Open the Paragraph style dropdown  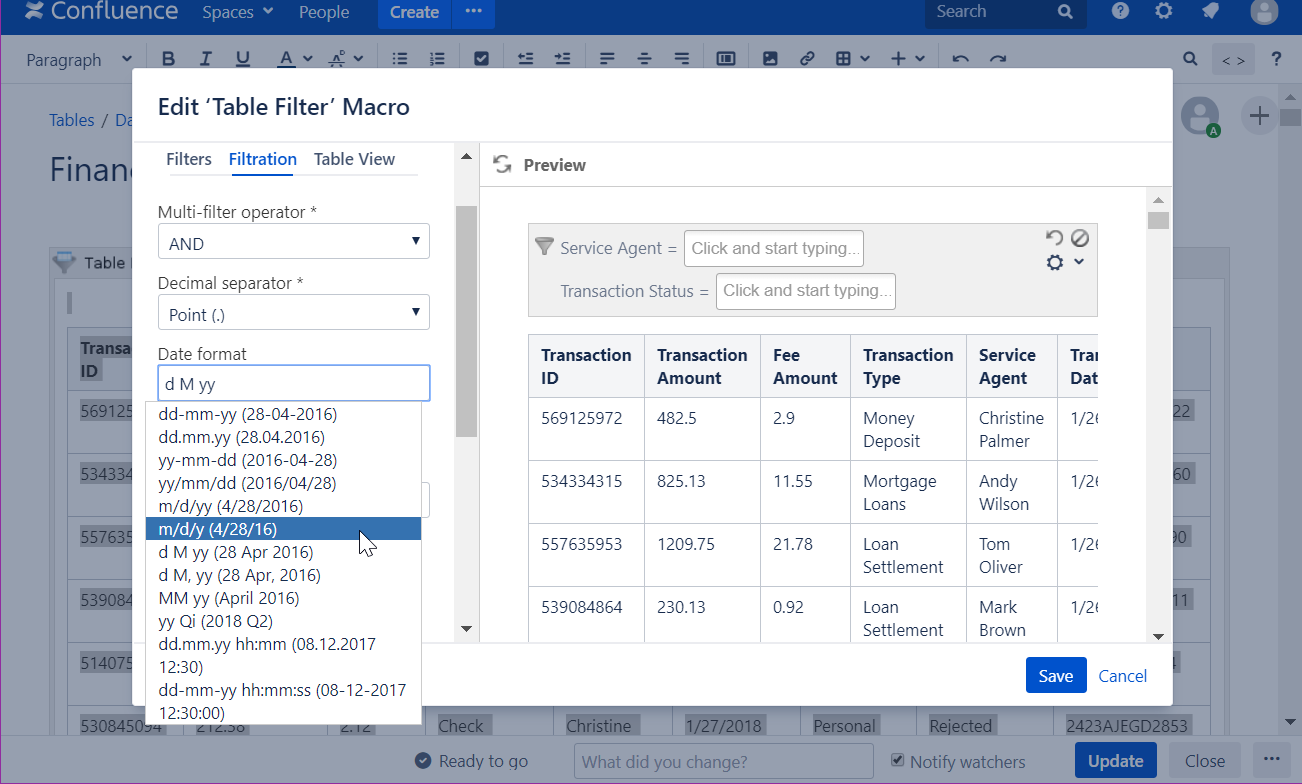click(78, 60)
